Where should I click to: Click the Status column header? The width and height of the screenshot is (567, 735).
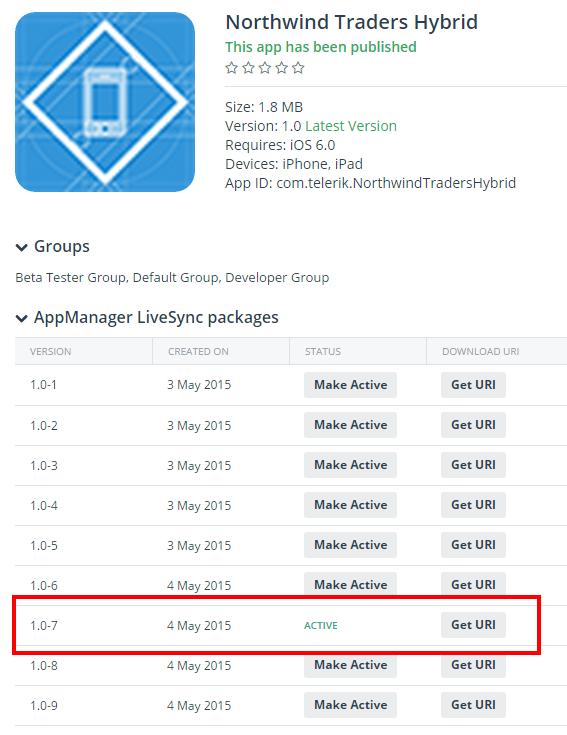(323, 352)
